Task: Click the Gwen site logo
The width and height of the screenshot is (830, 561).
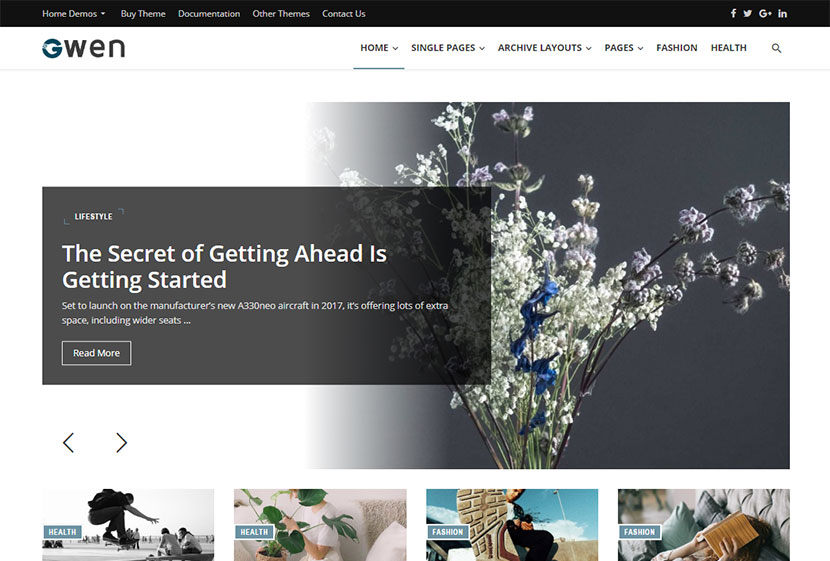Action: [84, 48]
